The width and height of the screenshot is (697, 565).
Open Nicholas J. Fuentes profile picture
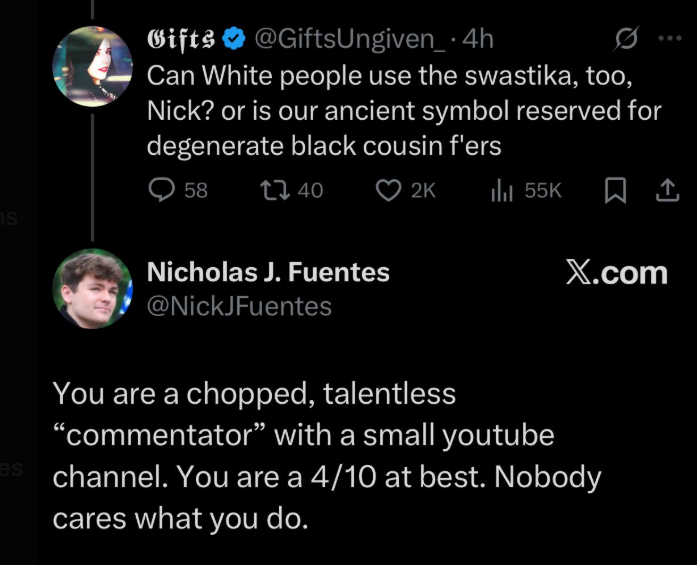(x=92, y=289)
